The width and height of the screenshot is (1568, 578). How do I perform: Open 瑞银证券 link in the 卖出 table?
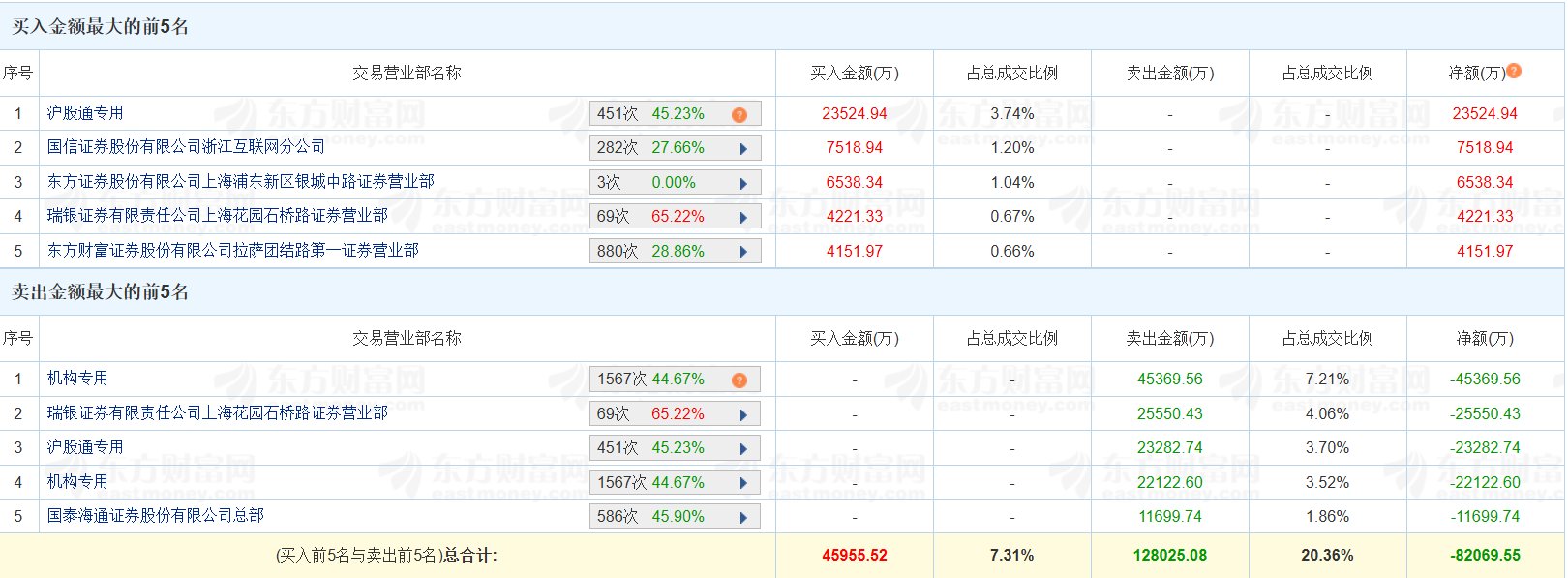pyautogui.click(x=218, y=413)
